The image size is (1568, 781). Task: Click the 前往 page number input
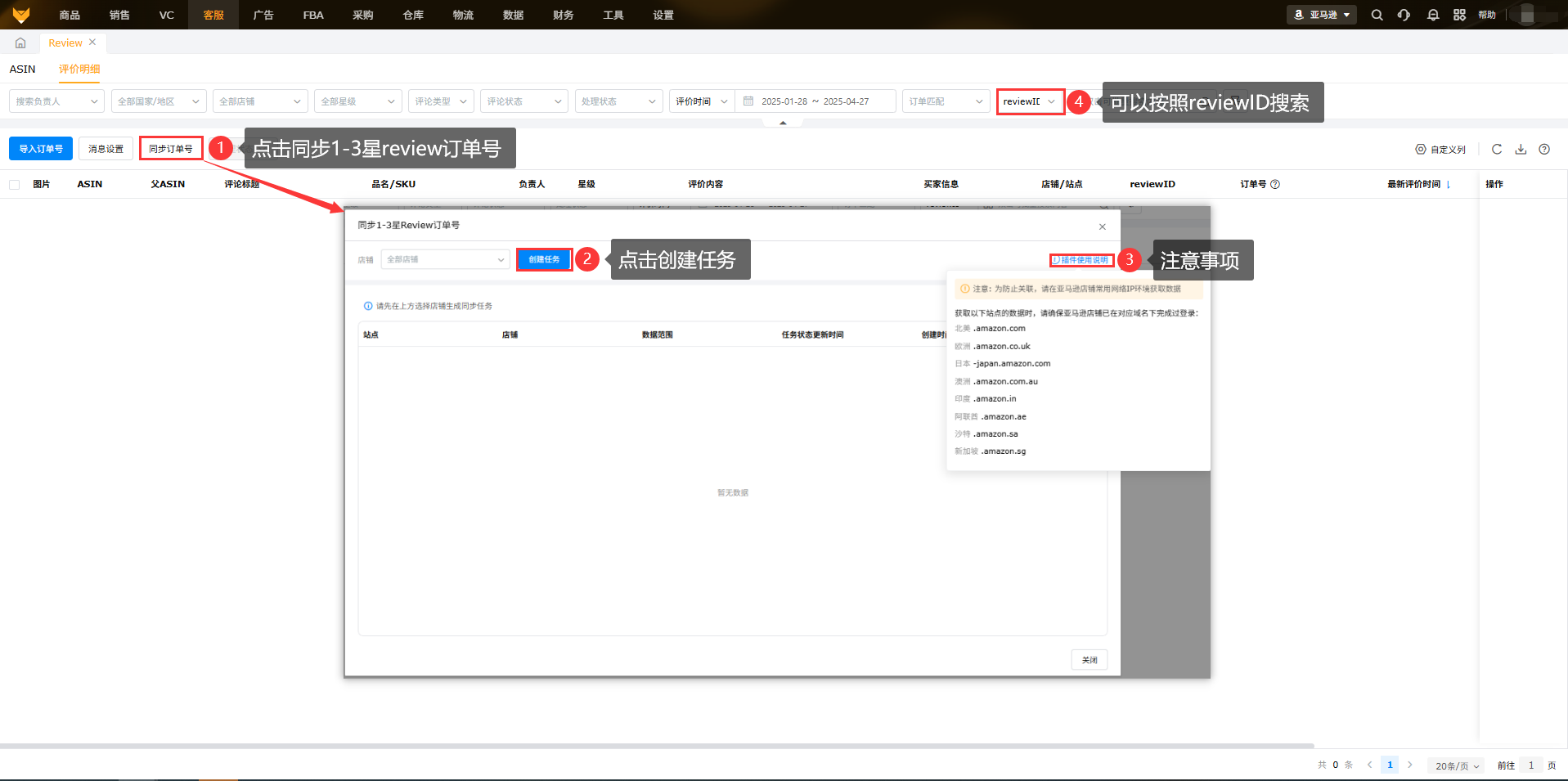click(x=1531, y=765)
